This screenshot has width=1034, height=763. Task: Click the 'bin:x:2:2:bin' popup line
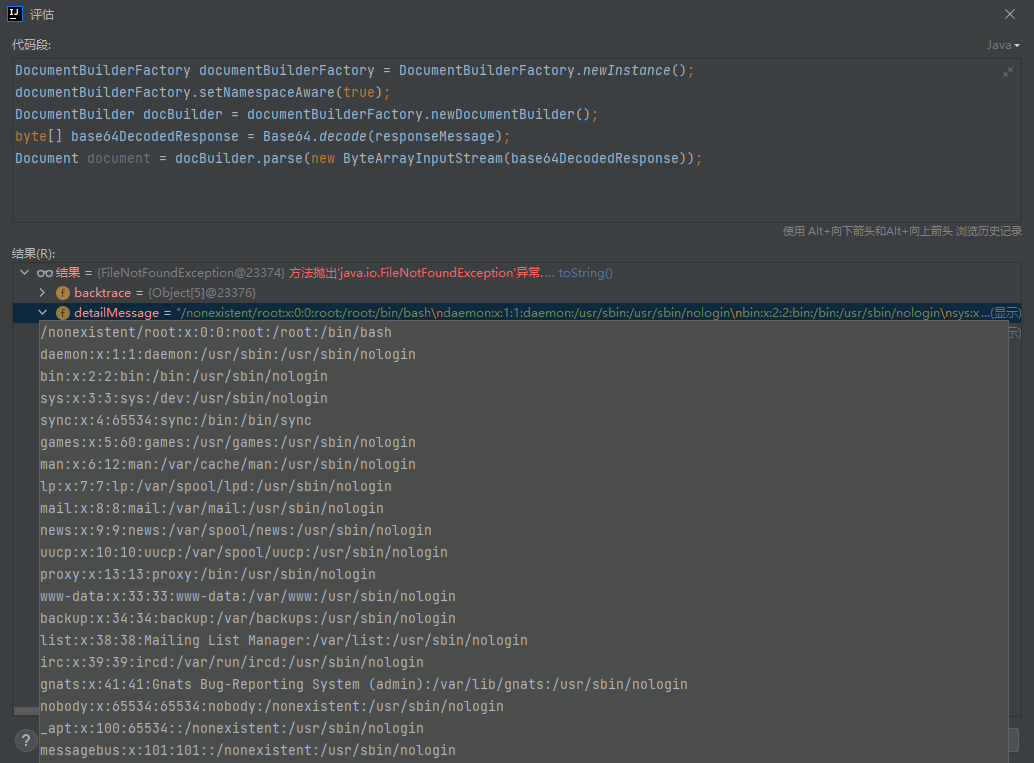click(183, 377)
